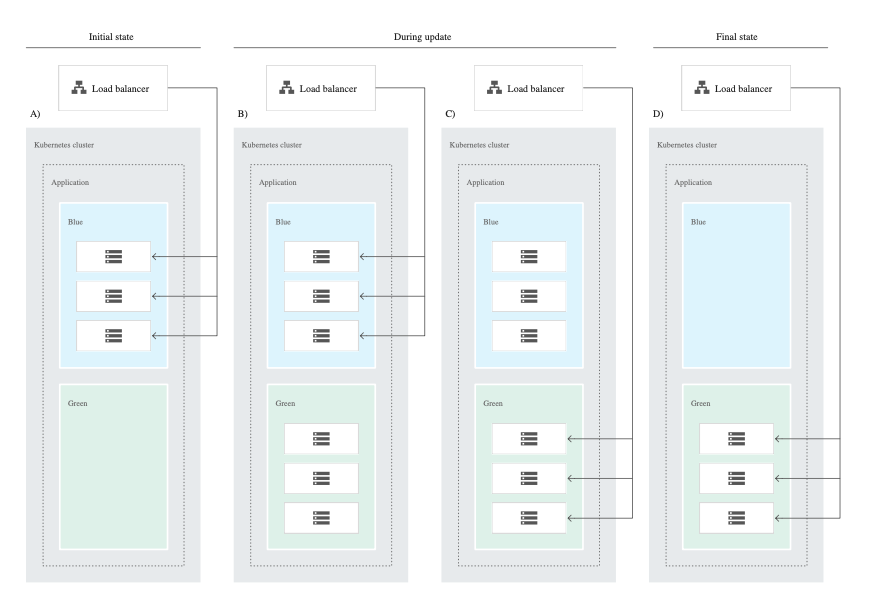Click the 'Load balancer' text in diagram C
This screenshot has height=605, width=882.
[x=536, y=88]
